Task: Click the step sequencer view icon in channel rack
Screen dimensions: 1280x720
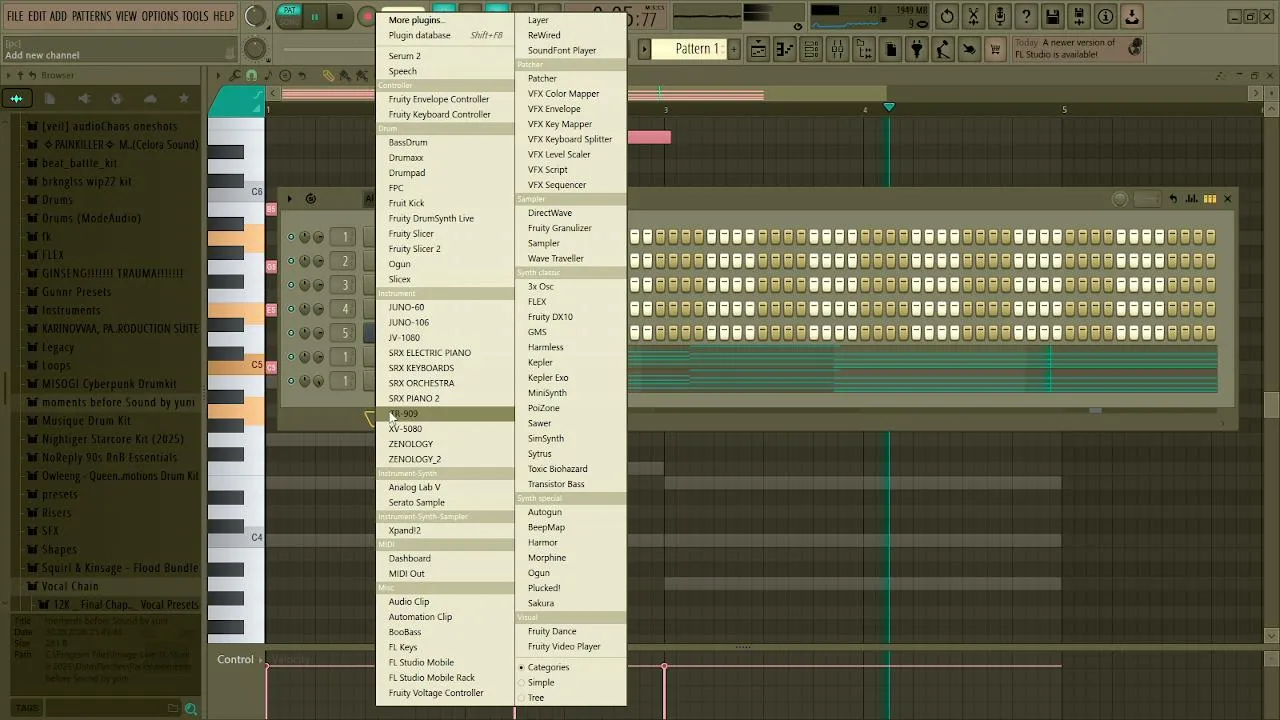Action: click(x=1210, y=199)
